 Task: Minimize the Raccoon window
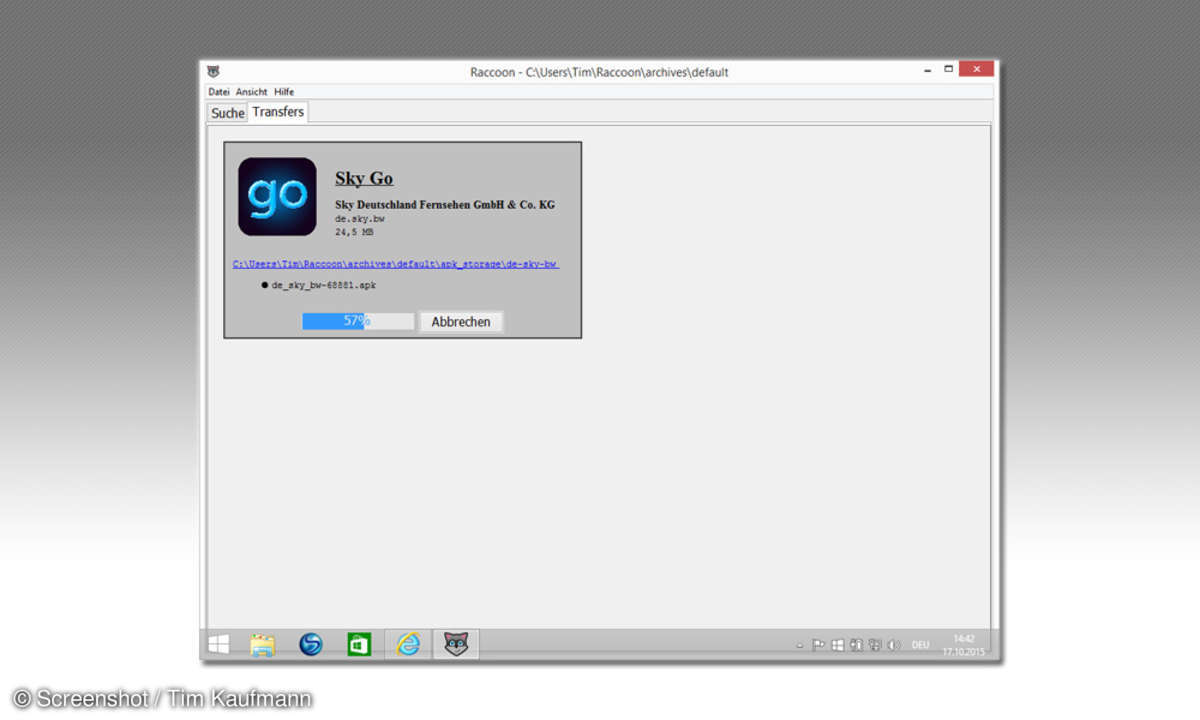pos(927,71)
